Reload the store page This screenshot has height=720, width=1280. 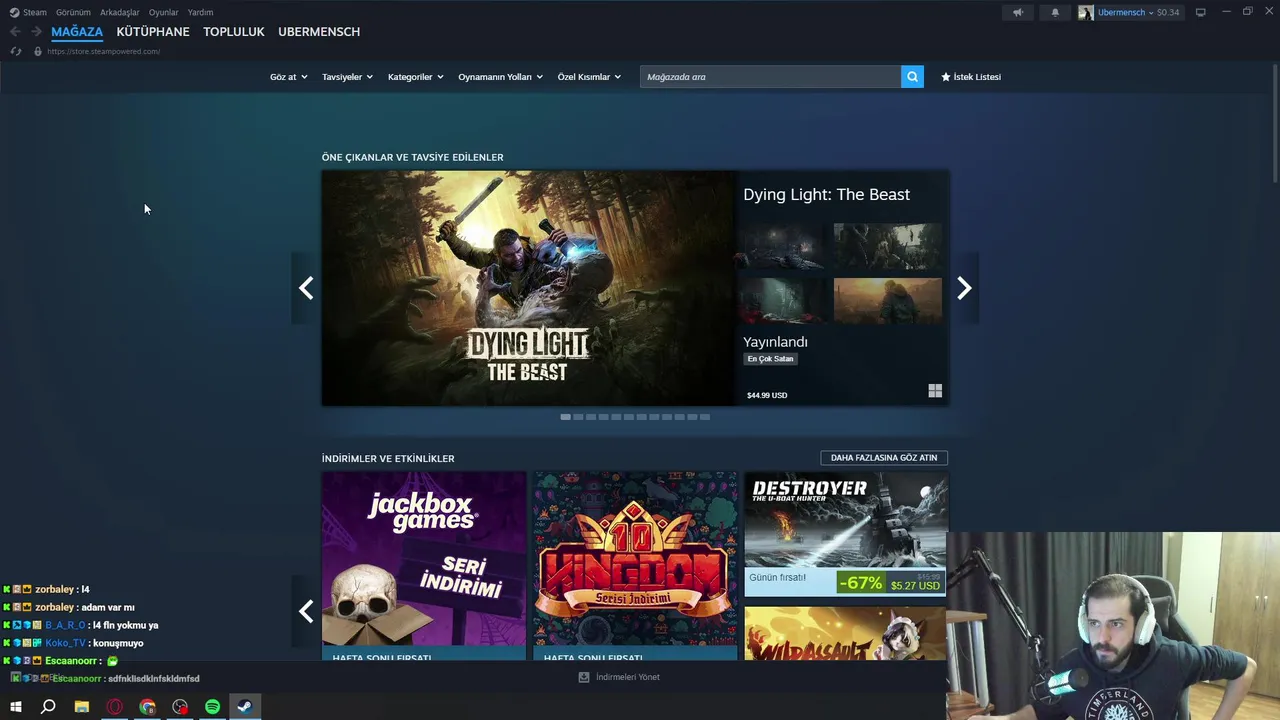[15, 51]
